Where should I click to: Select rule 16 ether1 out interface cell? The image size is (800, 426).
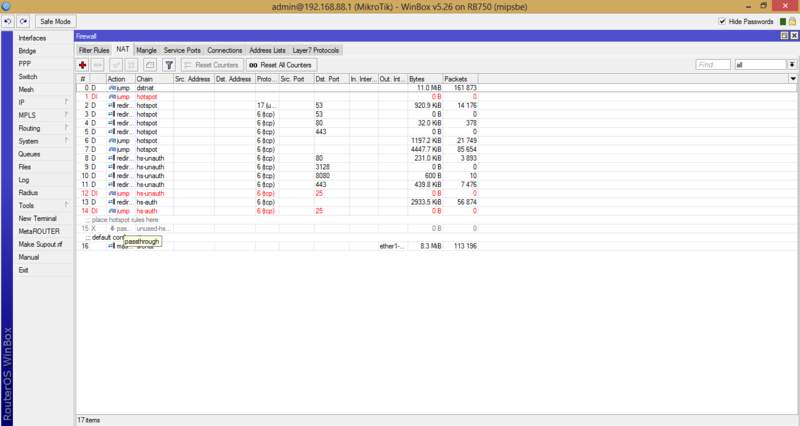(x=392, y=246)
